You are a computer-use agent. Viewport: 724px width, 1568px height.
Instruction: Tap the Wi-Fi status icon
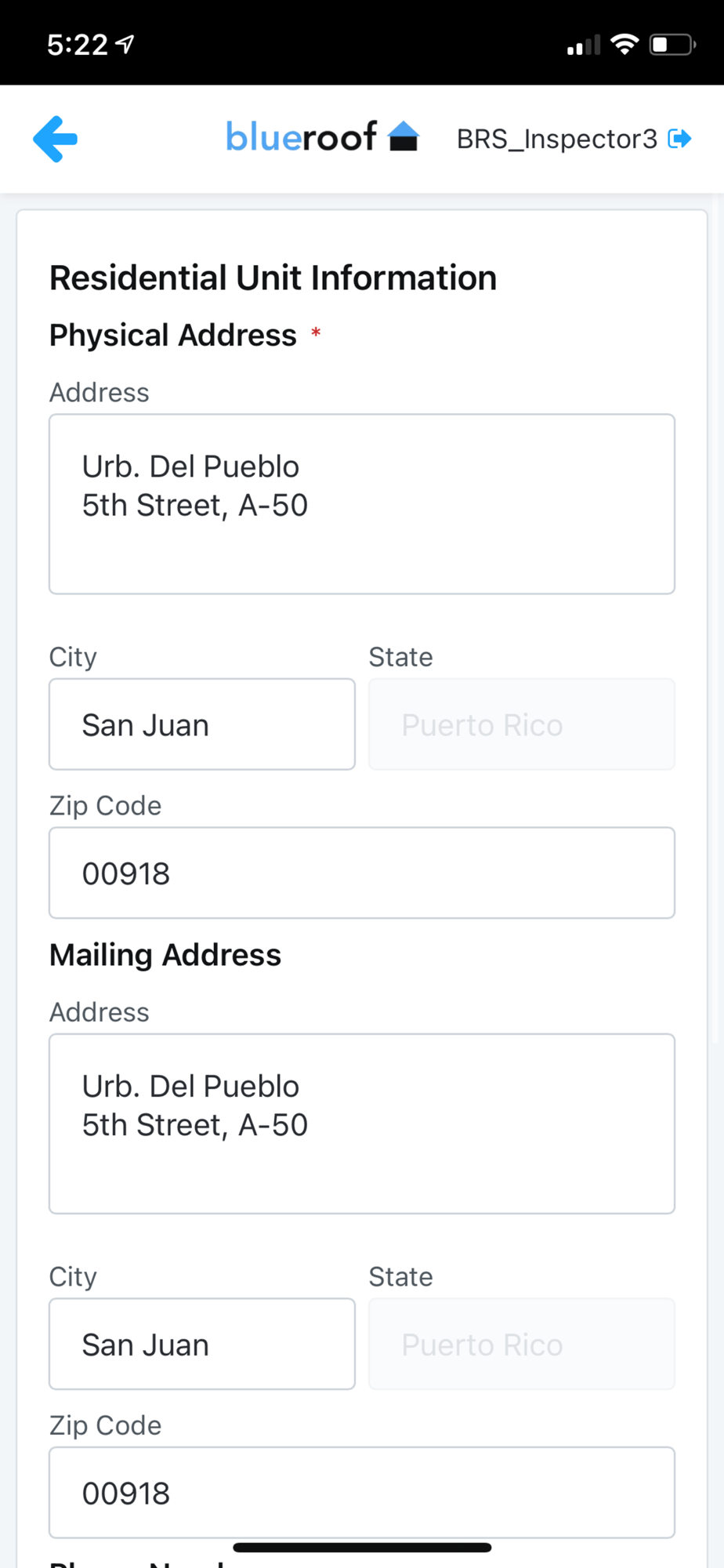(624, 45)
